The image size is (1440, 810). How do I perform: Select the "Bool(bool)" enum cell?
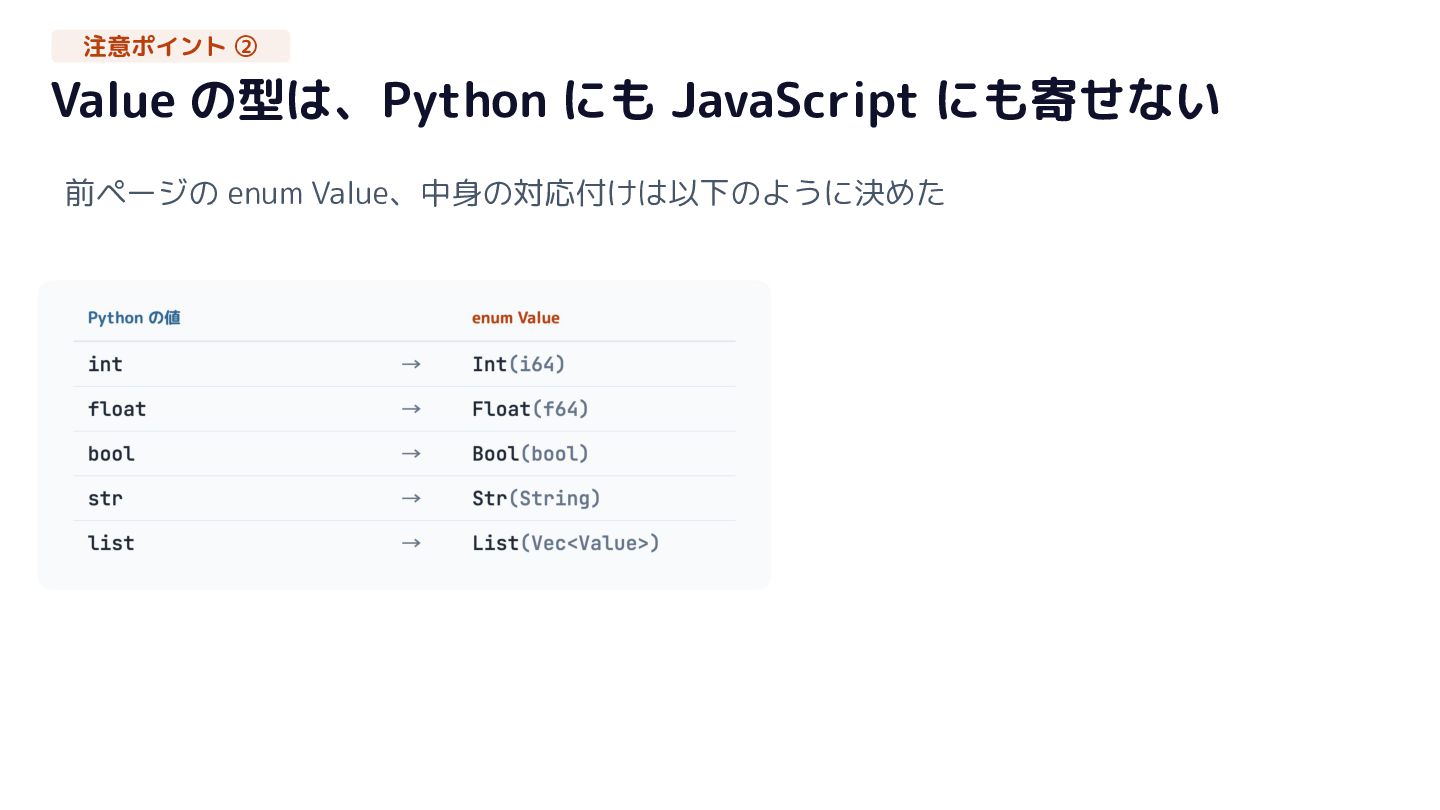pos(531,454)
